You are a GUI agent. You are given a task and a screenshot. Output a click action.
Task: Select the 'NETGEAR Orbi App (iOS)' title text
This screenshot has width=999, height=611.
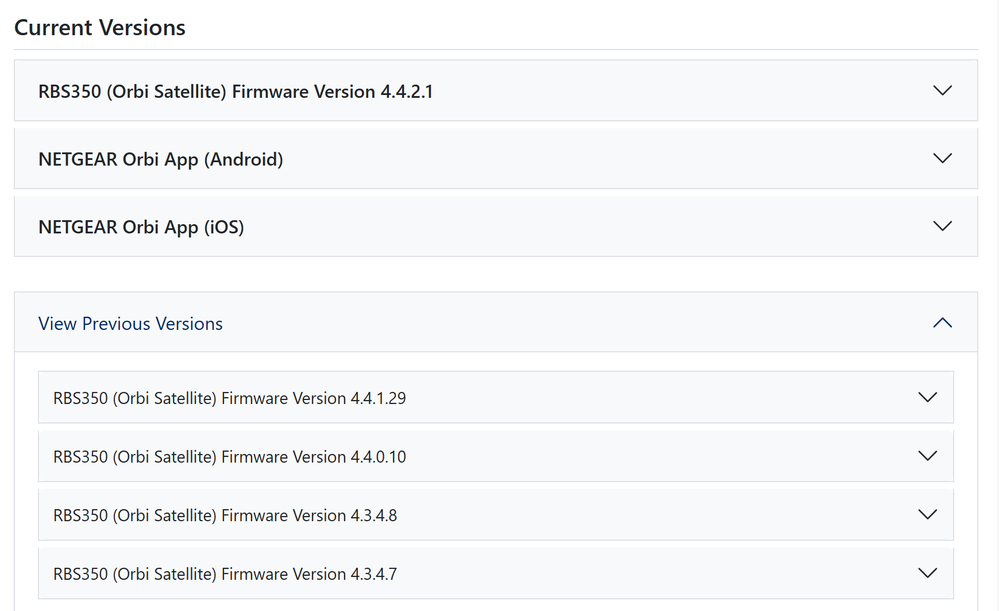tap(141, 227)
